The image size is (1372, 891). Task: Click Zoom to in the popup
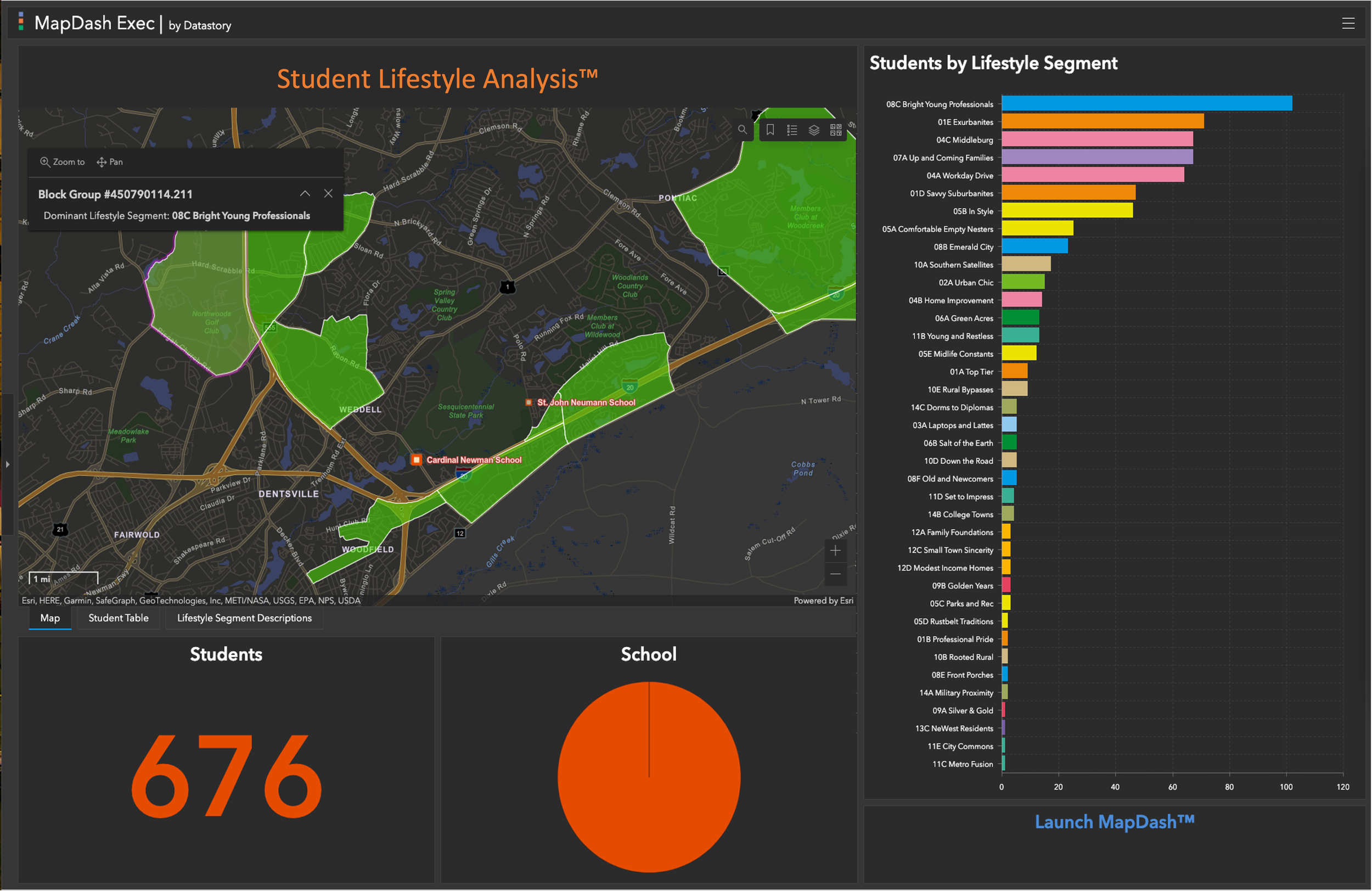(62, 162)
